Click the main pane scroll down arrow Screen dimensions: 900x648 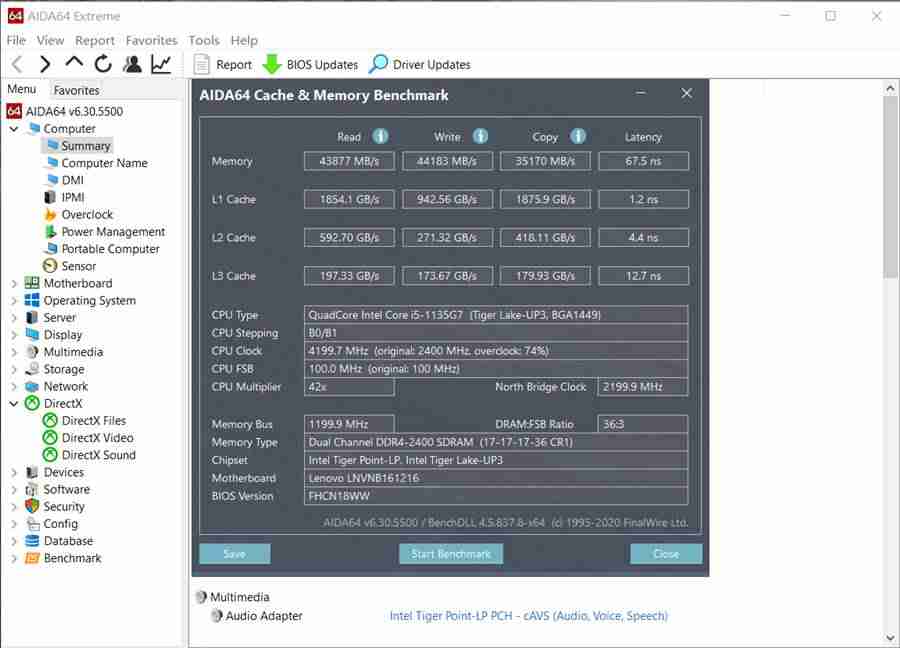click(x=890, y=638)
